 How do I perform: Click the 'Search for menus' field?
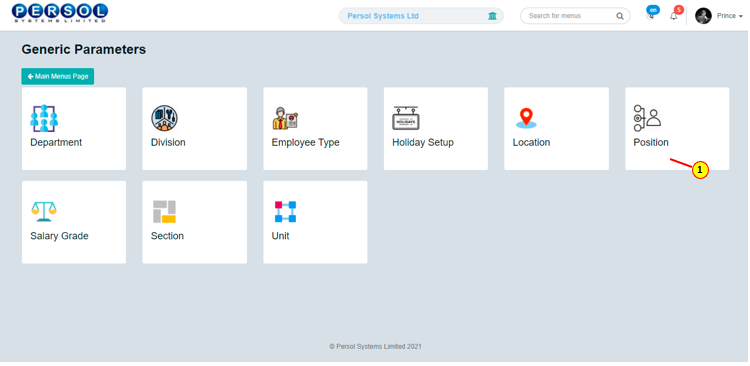pos(575,16)
